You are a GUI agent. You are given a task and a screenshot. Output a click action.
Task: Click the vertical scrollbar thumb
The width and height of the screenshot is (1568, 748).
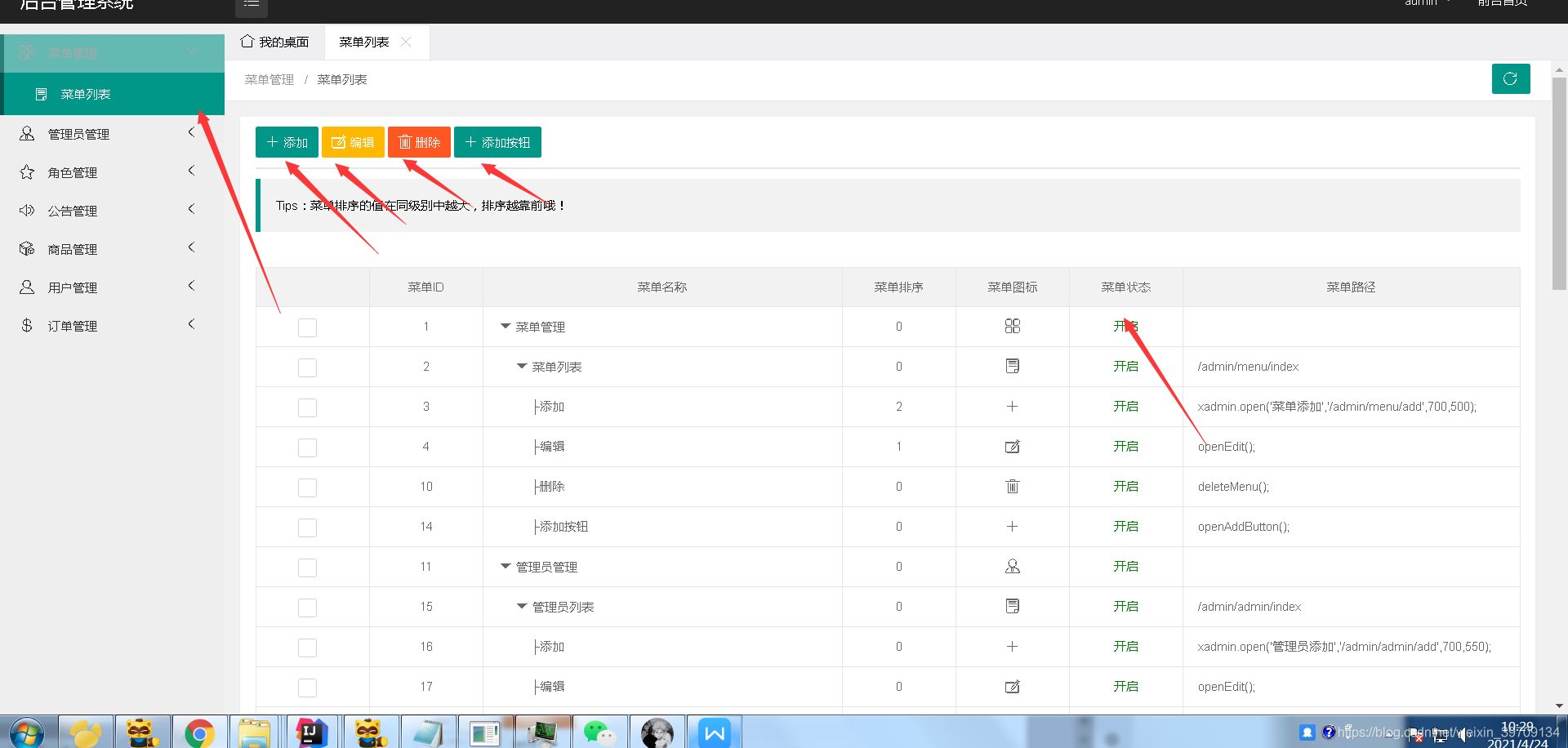pos(1559,184)
